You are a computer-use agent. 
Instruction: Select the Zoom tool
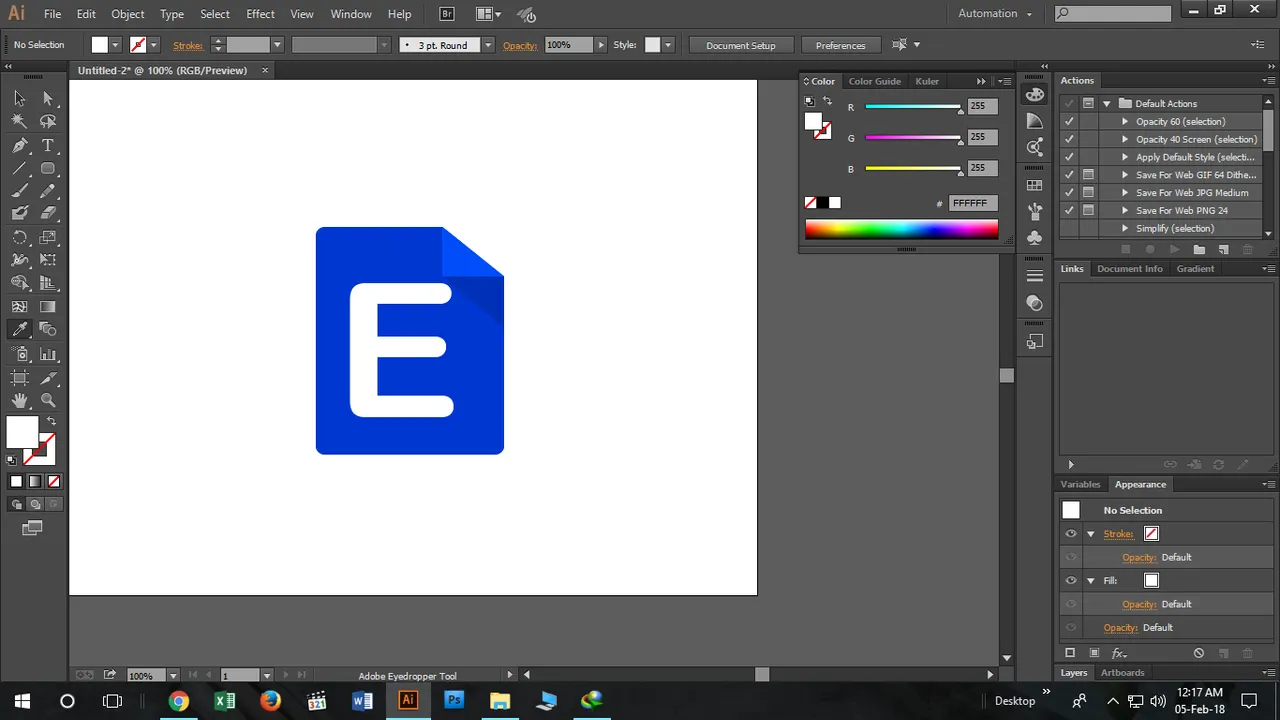click(47, 400)
